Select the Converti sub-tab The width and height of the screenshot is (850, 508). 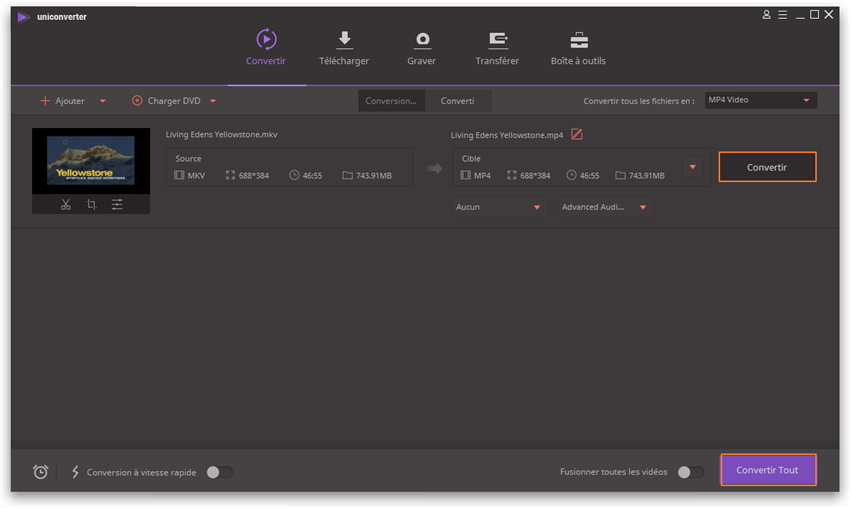[x=457, y=101]
